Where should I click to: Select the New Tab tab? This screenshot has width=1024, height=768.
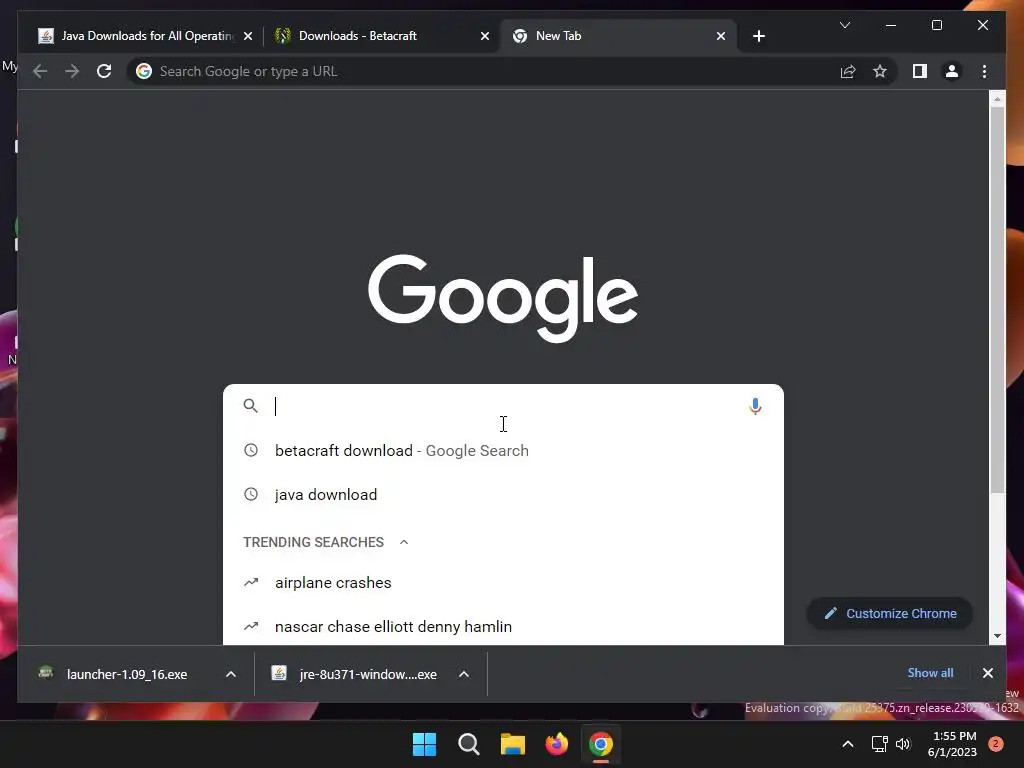(x=618, y=36)
